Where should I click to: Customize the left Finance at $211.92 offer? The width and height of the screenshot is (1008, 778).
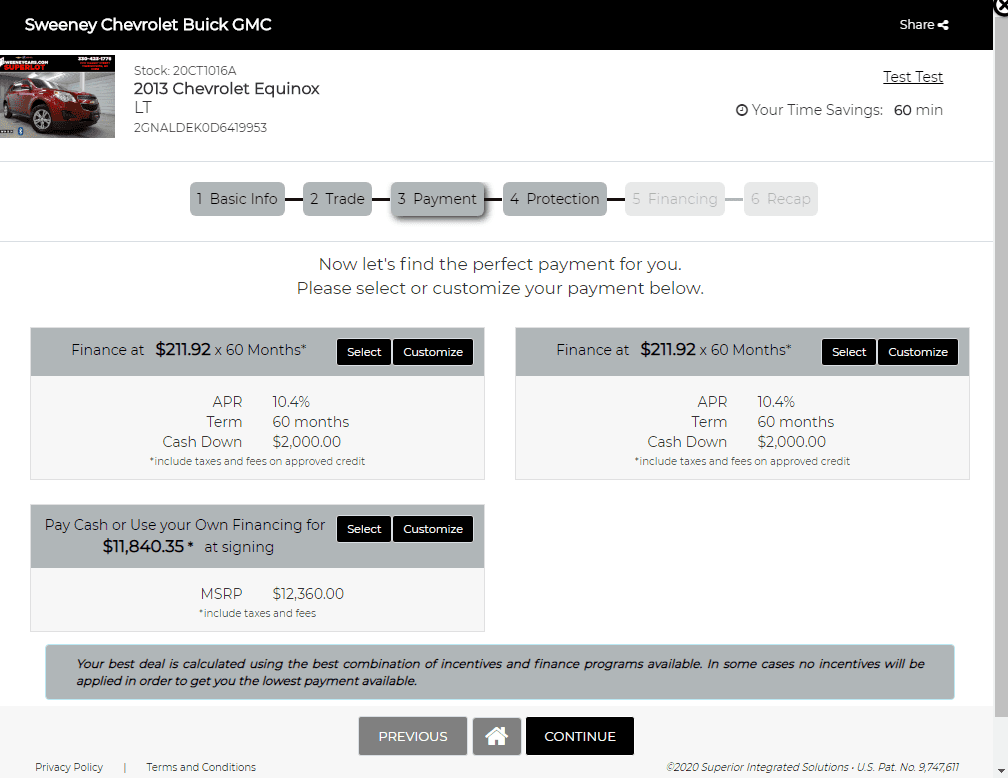[433, 352]
